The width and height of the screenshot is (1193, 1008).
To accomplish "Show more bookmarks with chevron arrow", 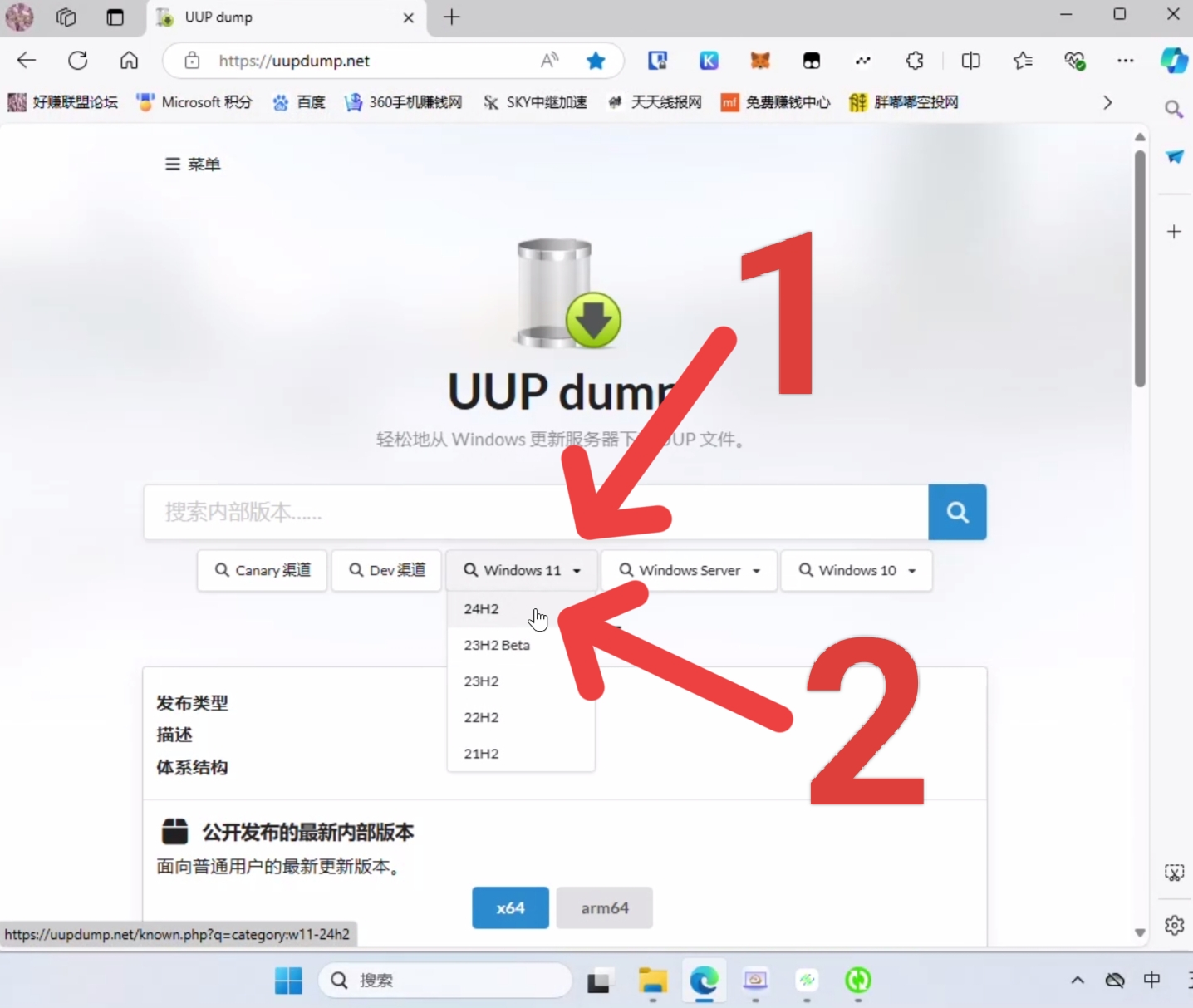I will pos(1107,102).
